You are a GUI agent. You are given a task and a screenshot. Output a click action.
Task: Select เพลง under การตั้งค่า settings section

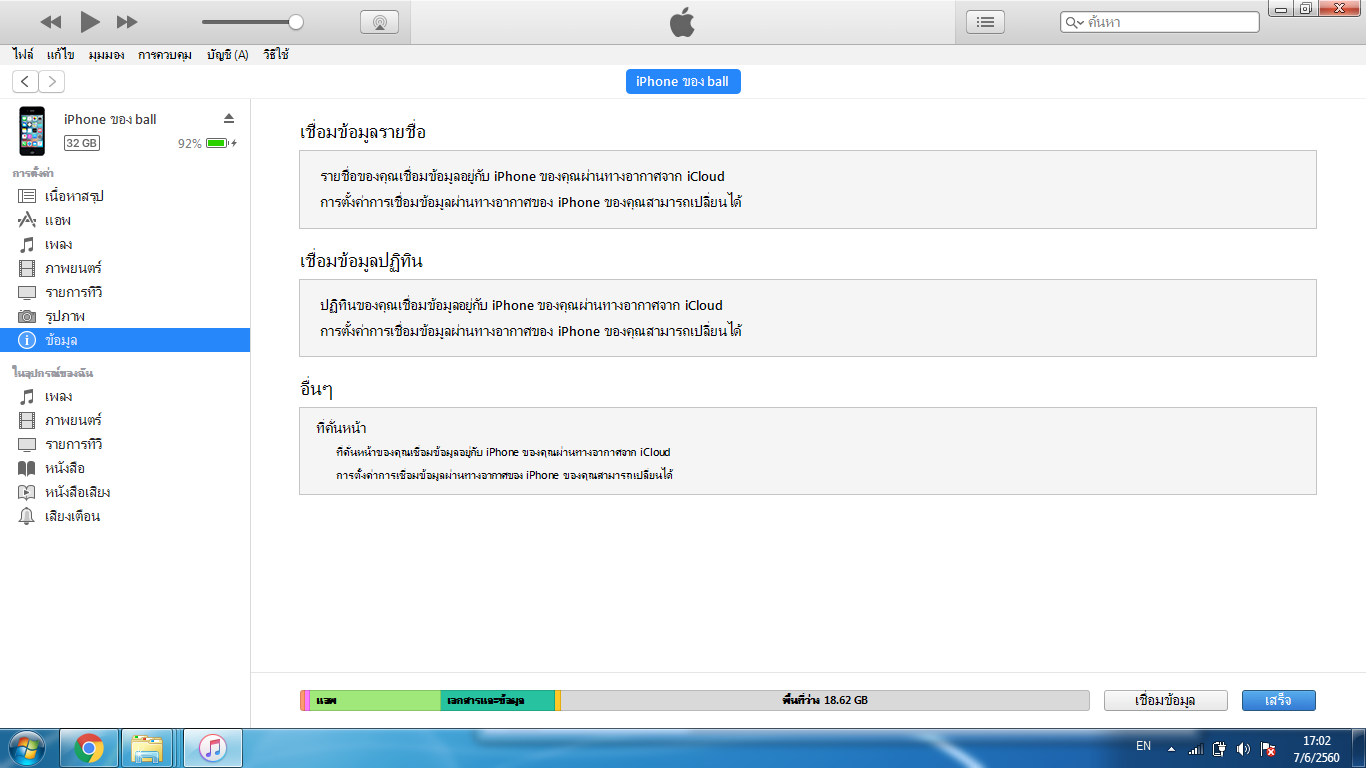125,244
